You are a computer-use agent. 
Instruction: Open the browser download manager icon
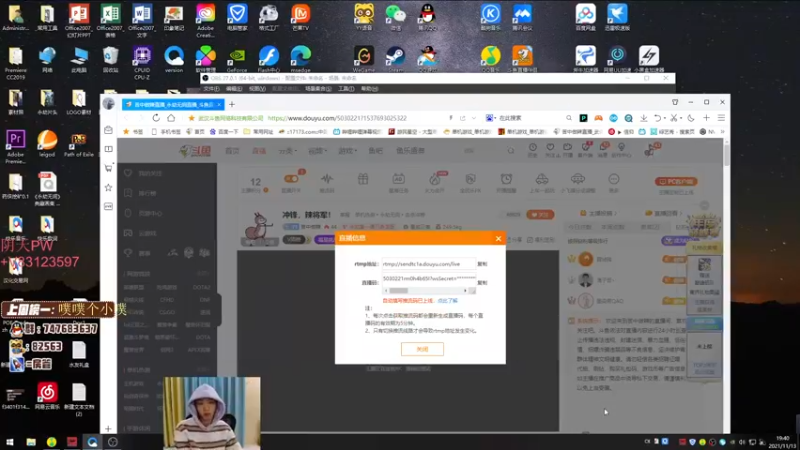click(x=644, y=118)
